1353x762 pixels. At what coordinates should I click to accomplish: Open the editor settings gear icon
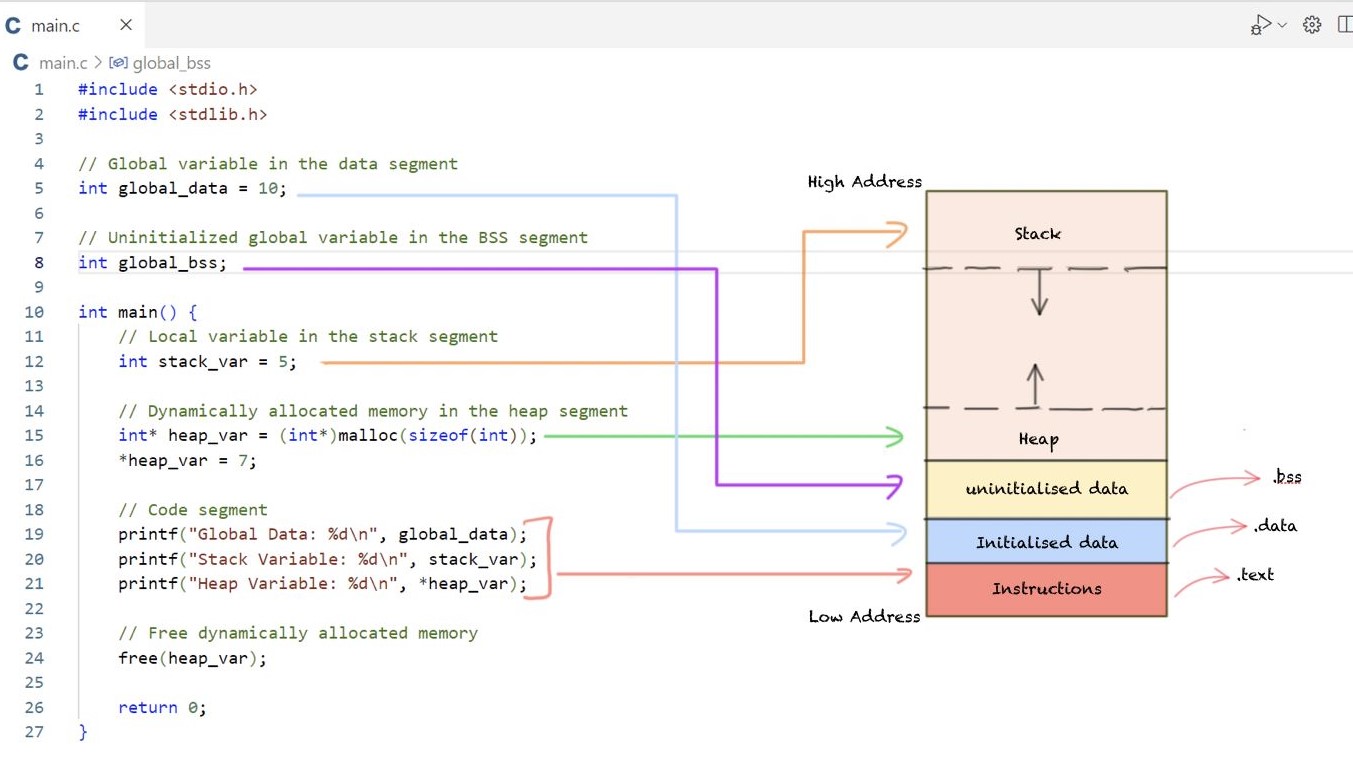[1312, 25]
